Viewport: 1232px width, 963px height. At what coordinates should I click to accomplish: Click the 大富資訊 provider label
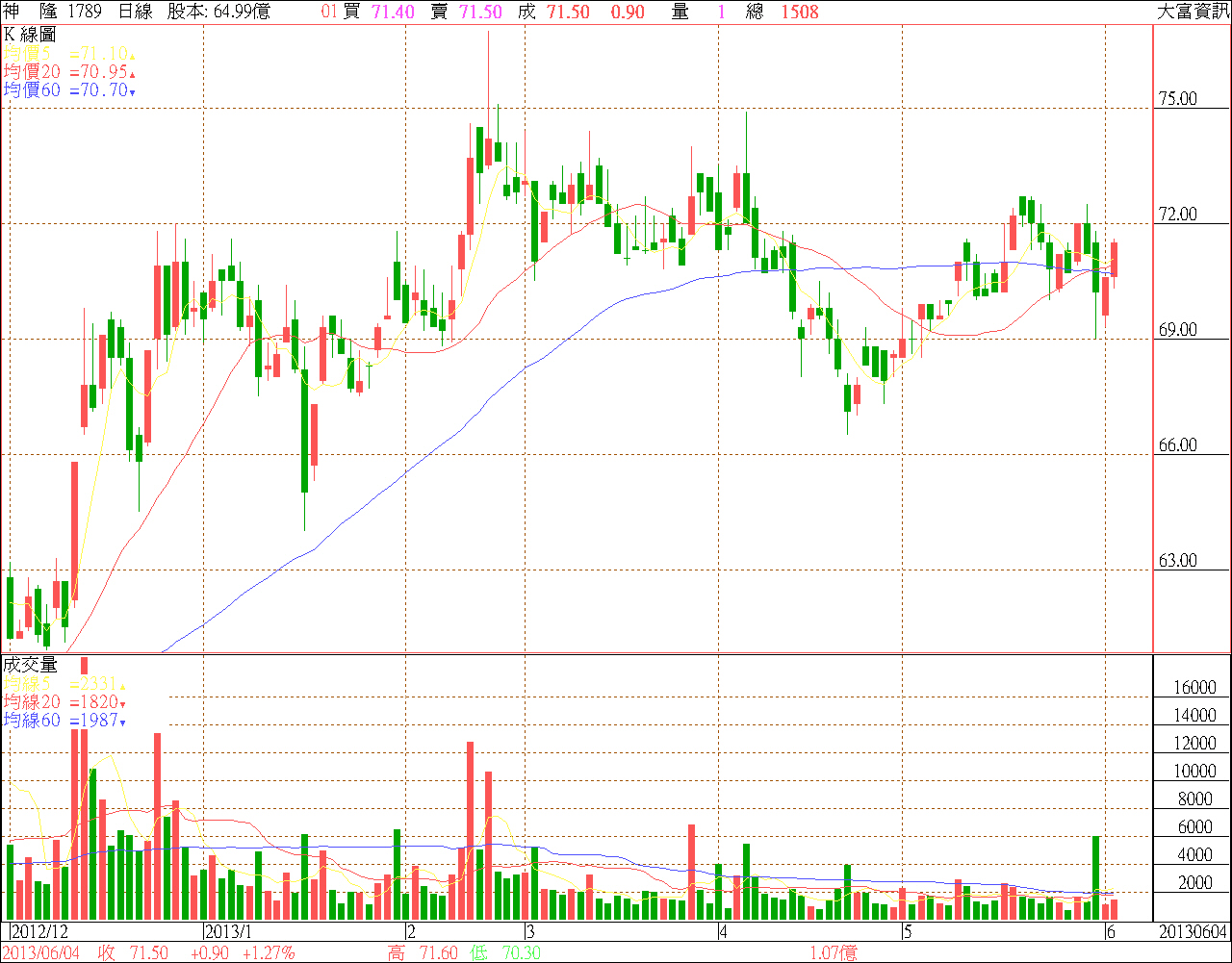pos(1192,12)
